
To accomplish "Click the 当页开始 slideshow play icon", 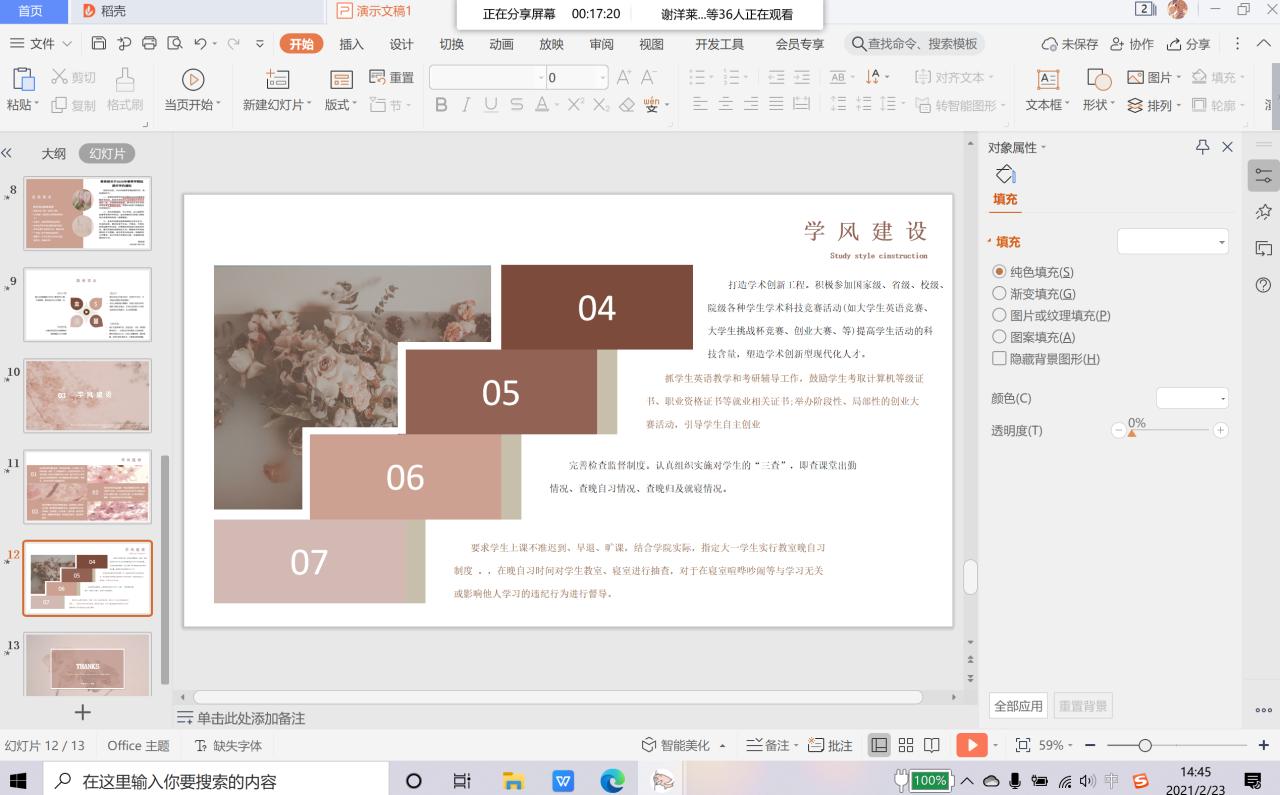I will pos(193,79).
